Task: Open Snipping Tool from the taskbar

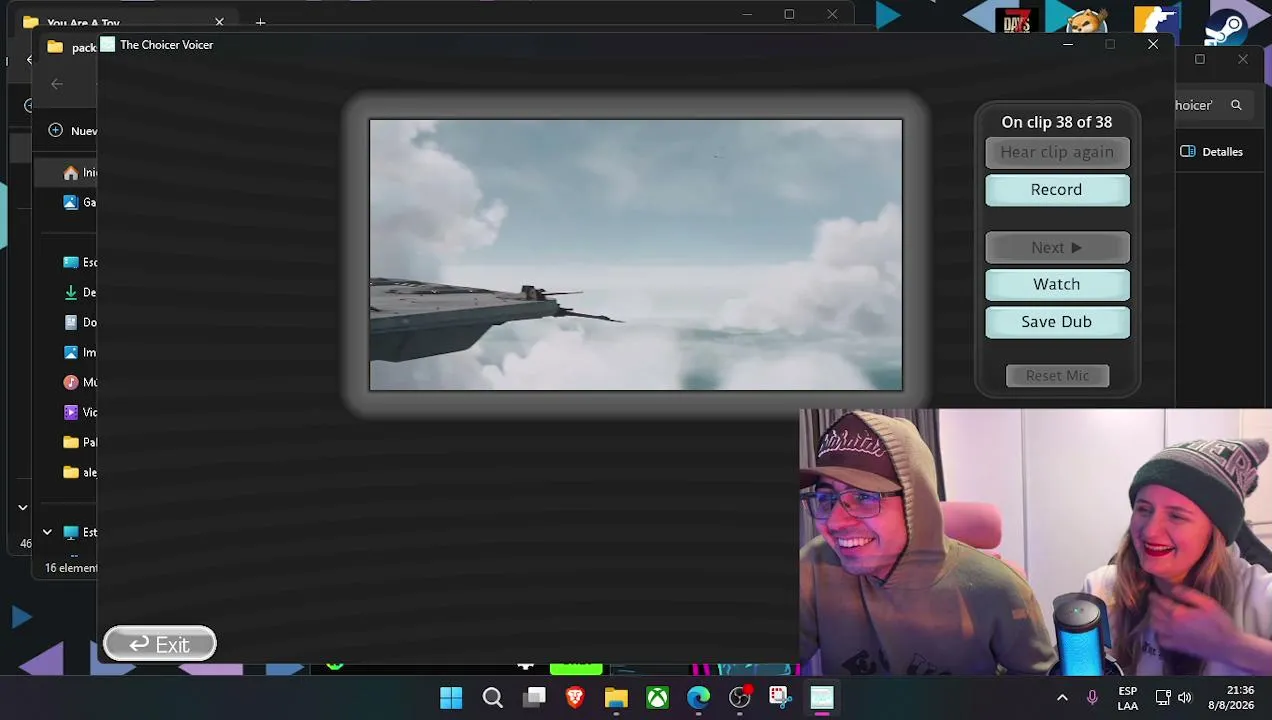Action: [x=780, y=698]
